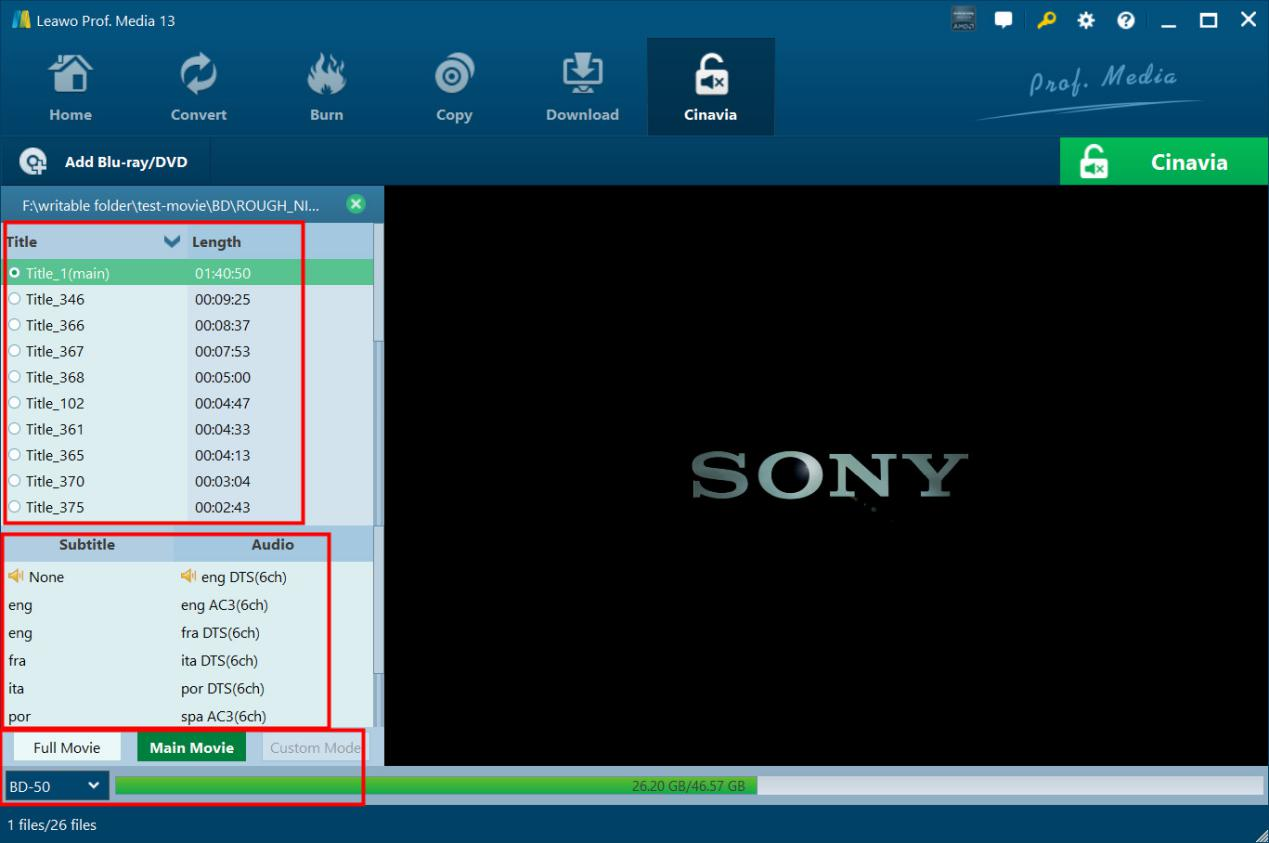The width and height of the screenshot is (1269, 843).
Task: Select the Title_368 radio button
Action: [14, 377]
